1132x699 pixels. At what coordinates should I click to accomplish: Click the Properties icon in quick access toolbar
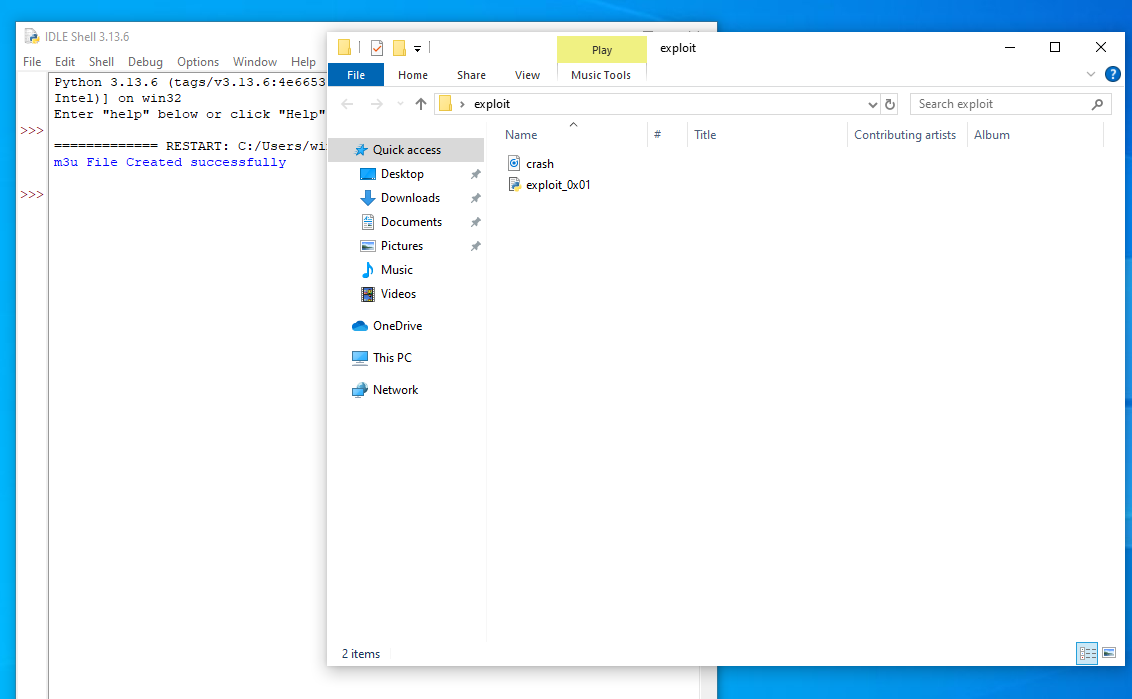[x=377, y=48]
